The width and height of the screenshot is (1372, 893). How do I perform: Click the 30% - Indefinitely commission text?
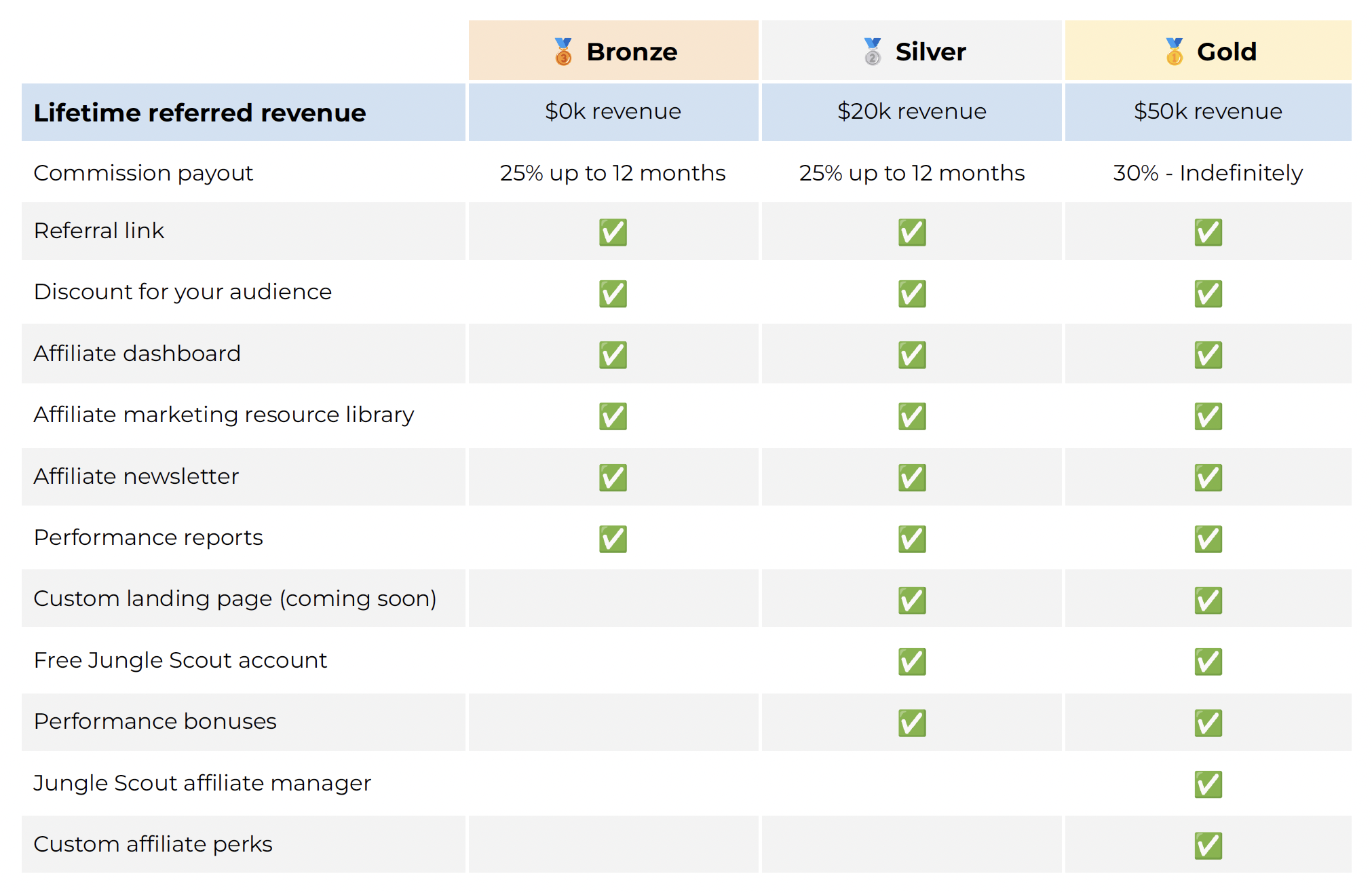tap(1208, 173)
